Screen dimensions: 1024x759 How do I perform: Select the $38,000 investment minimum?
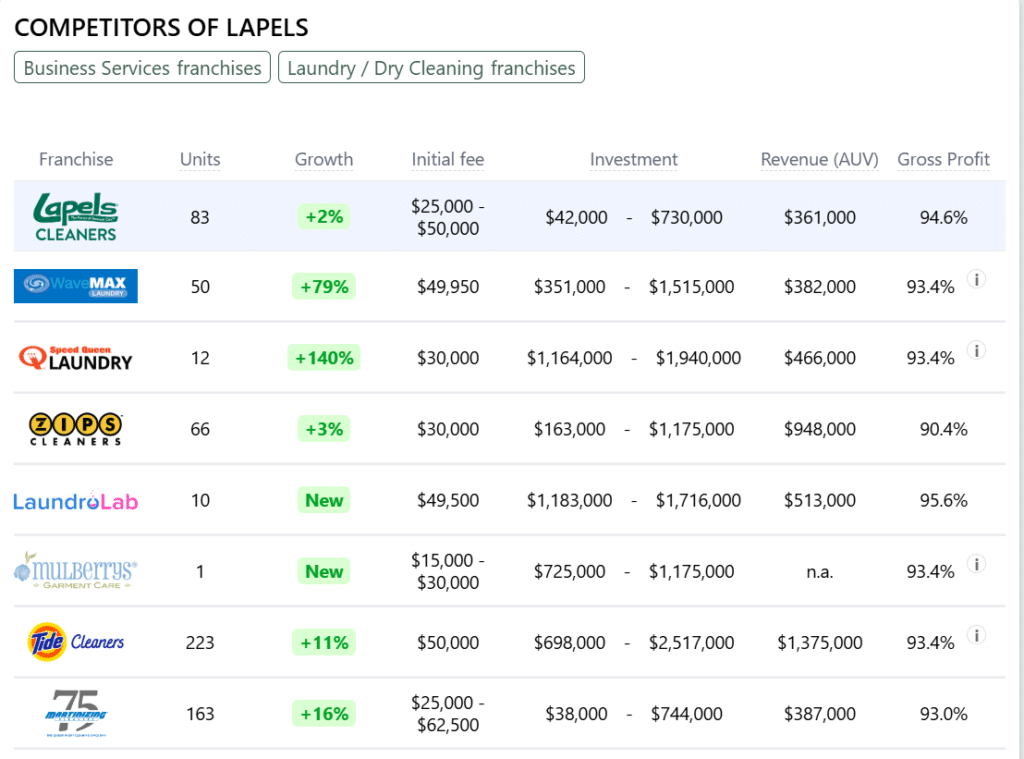coord(577,714)
